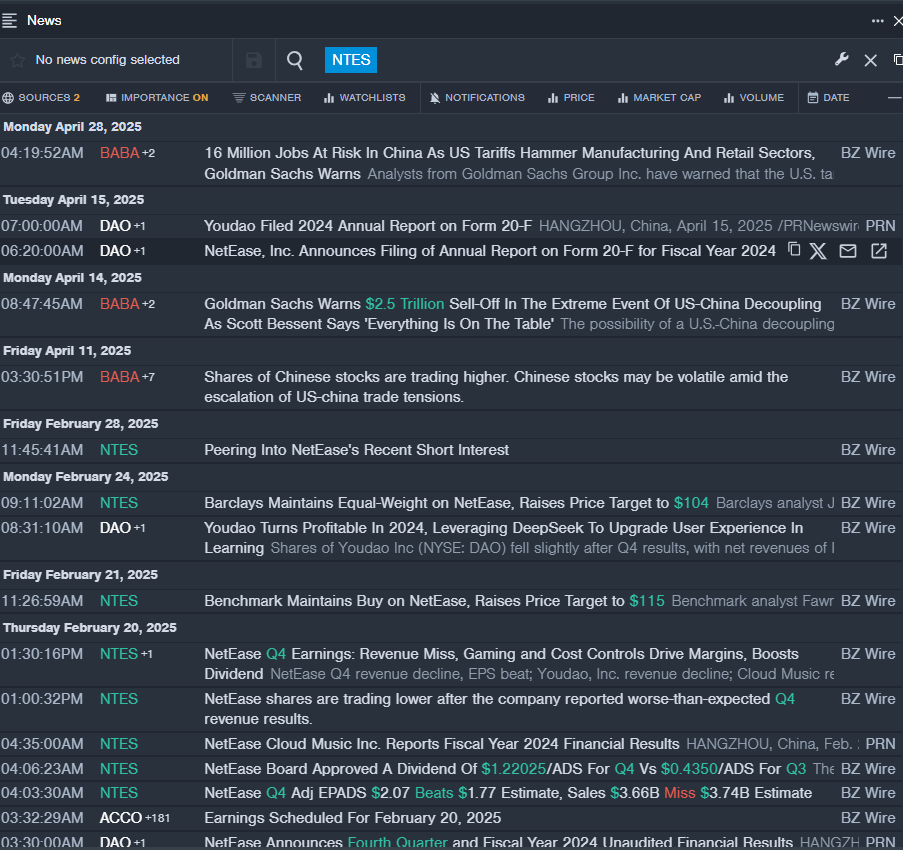This screenshot has height=850, width=903.
Task: Open the Date filter
Action: click(x=828, y=98)
